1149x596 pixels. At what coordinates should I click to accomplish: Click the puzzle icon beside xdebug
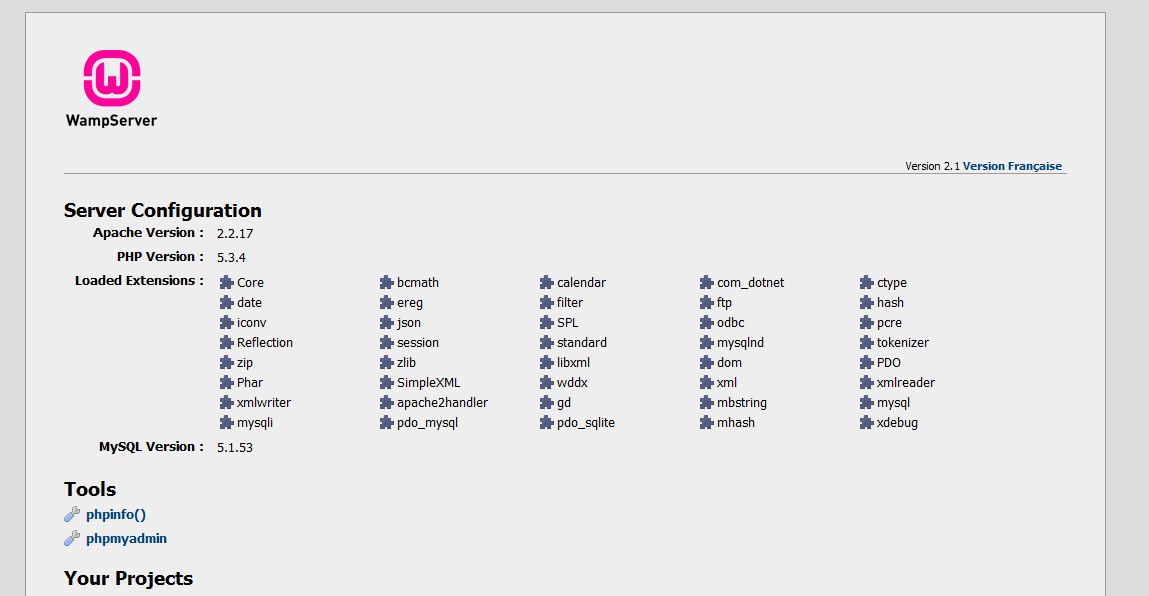[867, 422]
